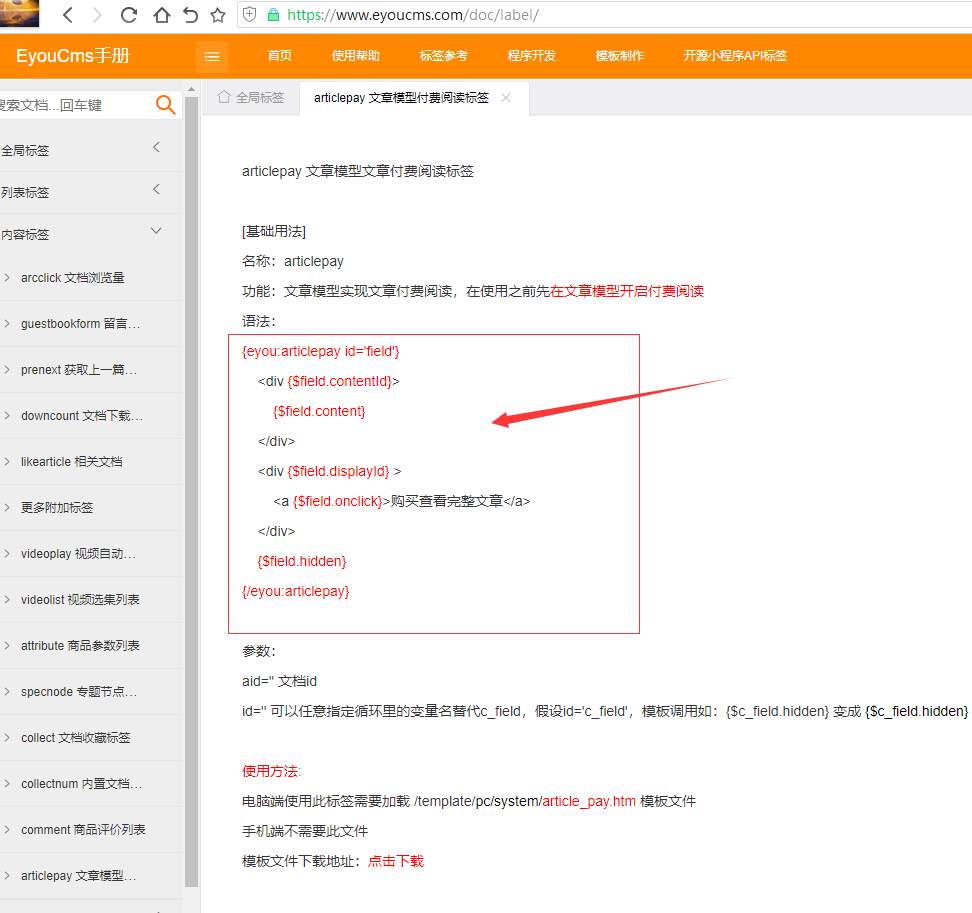Reload the page with refresh icon

coord(128,15)
